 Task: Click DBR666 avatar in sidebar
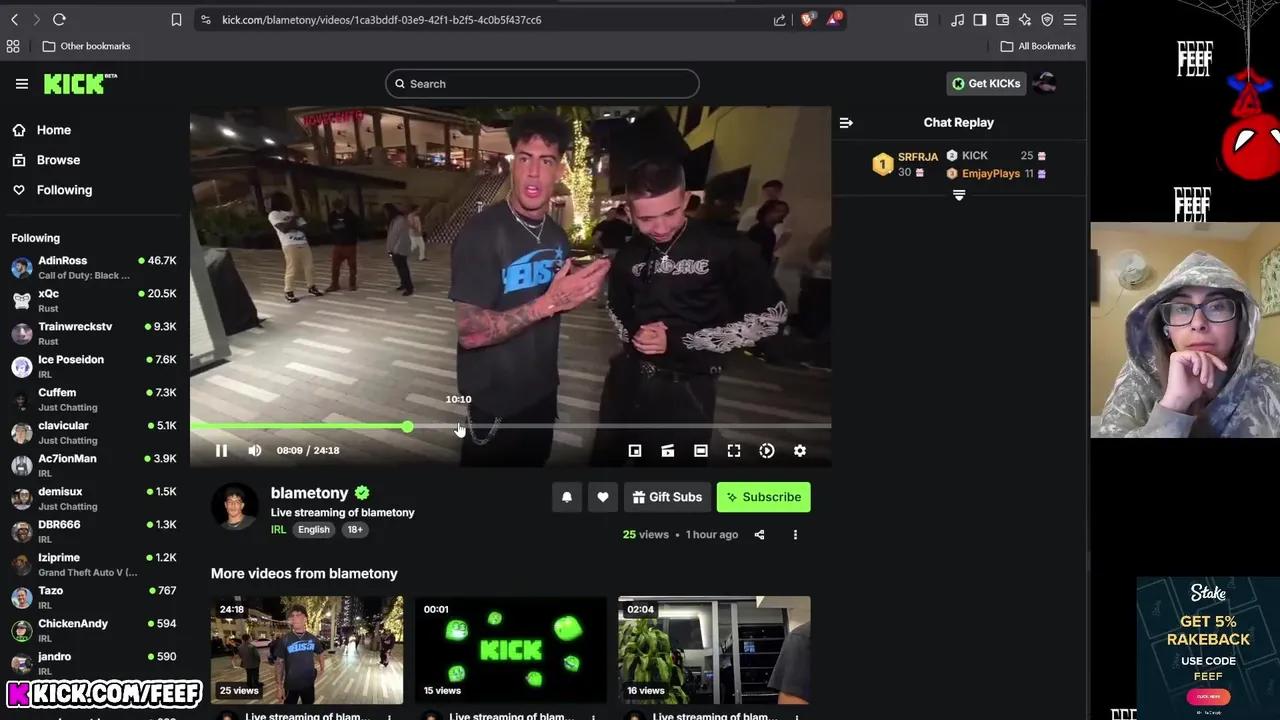click(22, 532)
